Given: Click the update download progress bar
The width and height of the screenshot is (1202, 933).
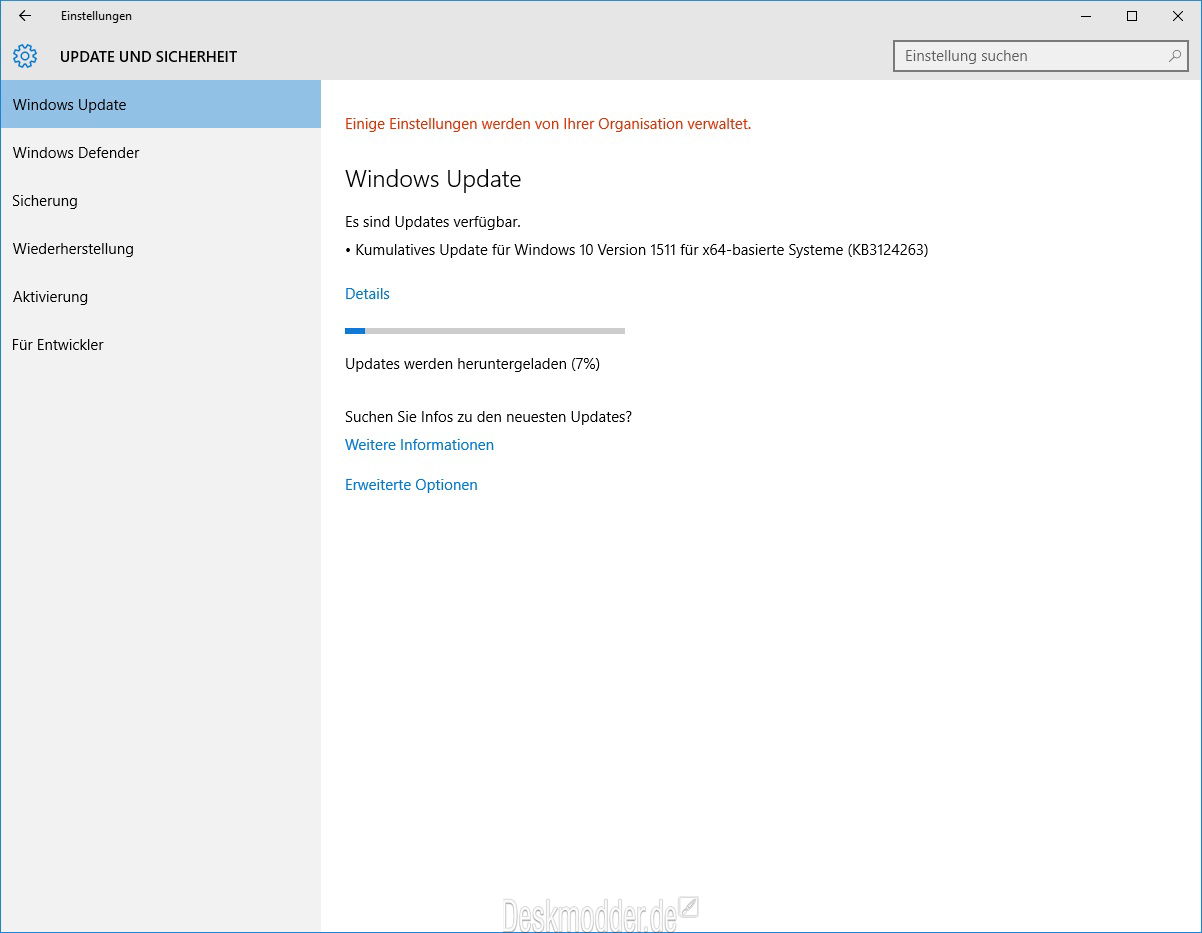Looking at the screenshot, I should click(x=485, y=330).
